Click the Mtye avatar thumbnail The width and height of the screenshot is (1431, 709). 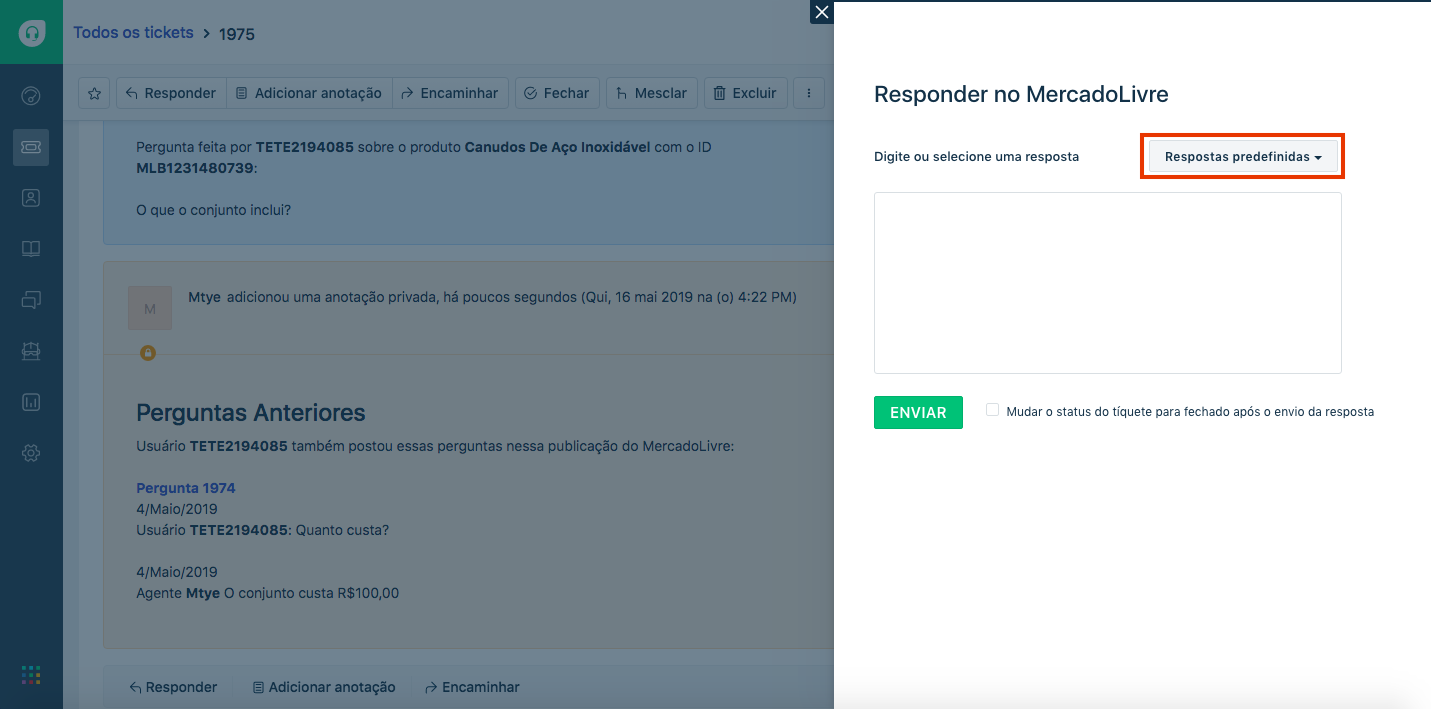click(x=150, y=308)
